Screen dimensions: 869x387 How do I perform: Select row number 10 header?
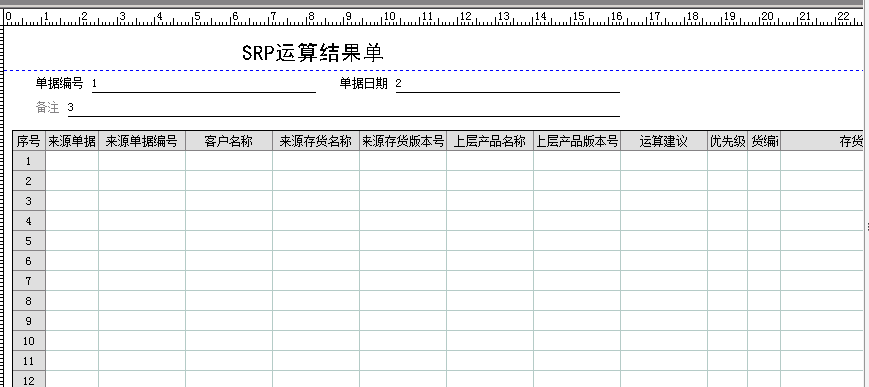click(x=29, y=341)
